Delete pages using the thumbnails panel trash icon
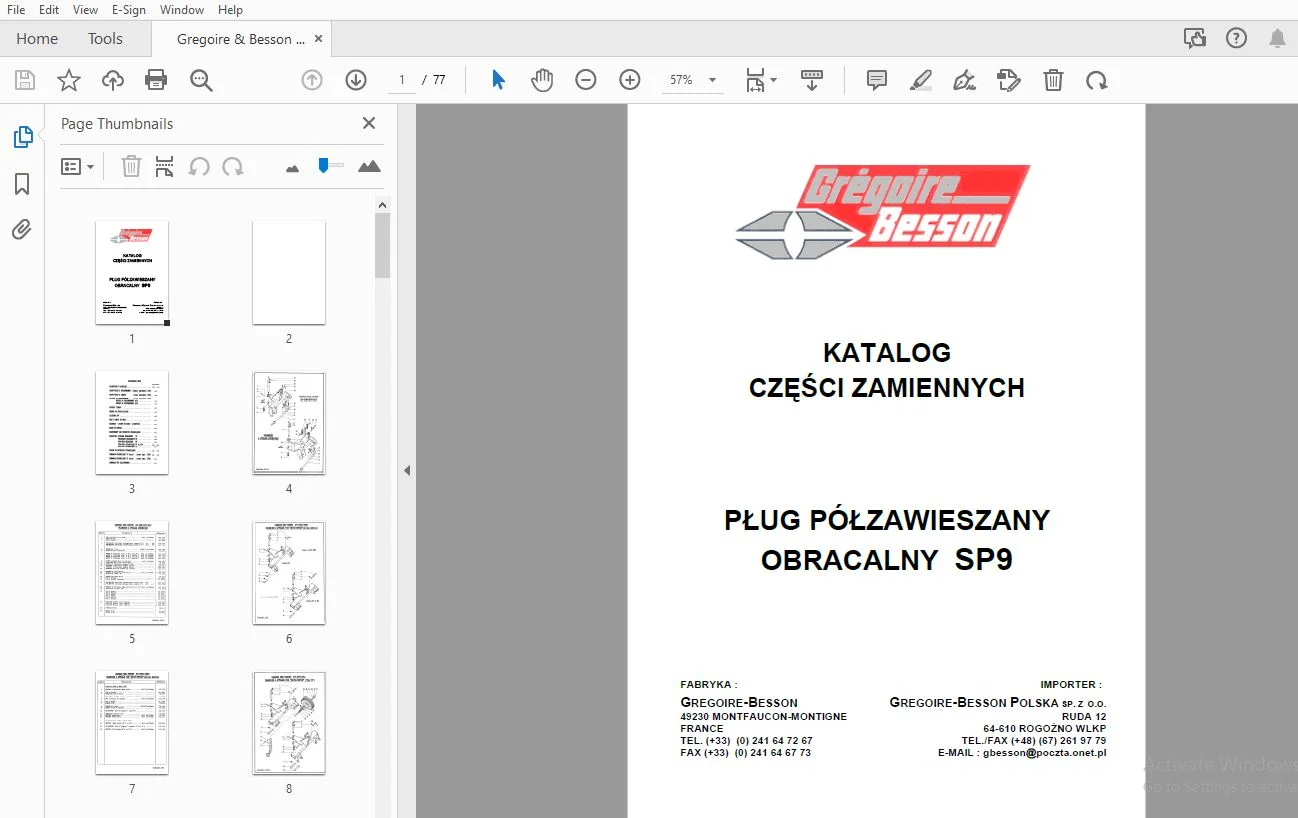This screenshot has width=1298, height=818. pyautogui.click(x=131, y=166)
